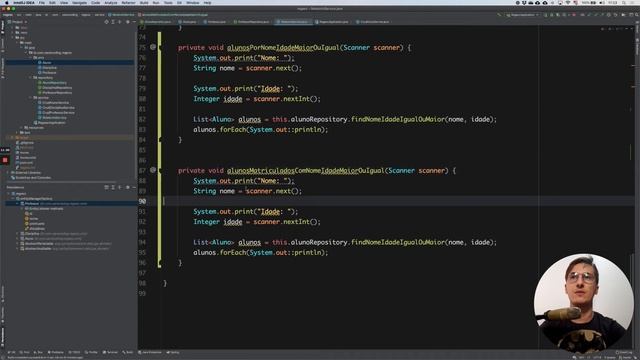Screen dimensions: 640x360
Task: Hide the Project panel with minus icon
Action: [134, 22]
